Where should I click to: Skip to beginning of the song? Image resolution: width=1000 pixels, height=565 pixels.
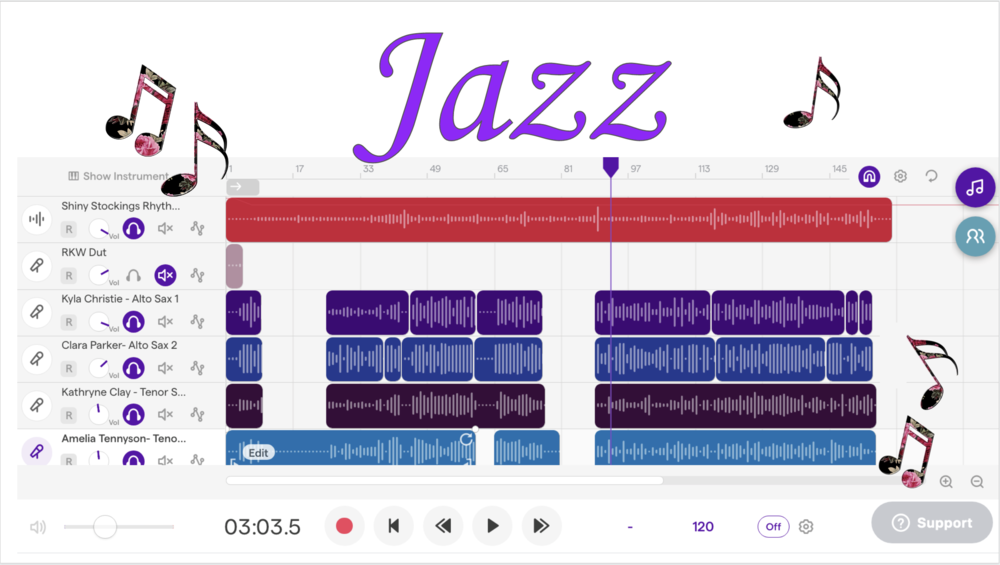click(x=393, y=526)
